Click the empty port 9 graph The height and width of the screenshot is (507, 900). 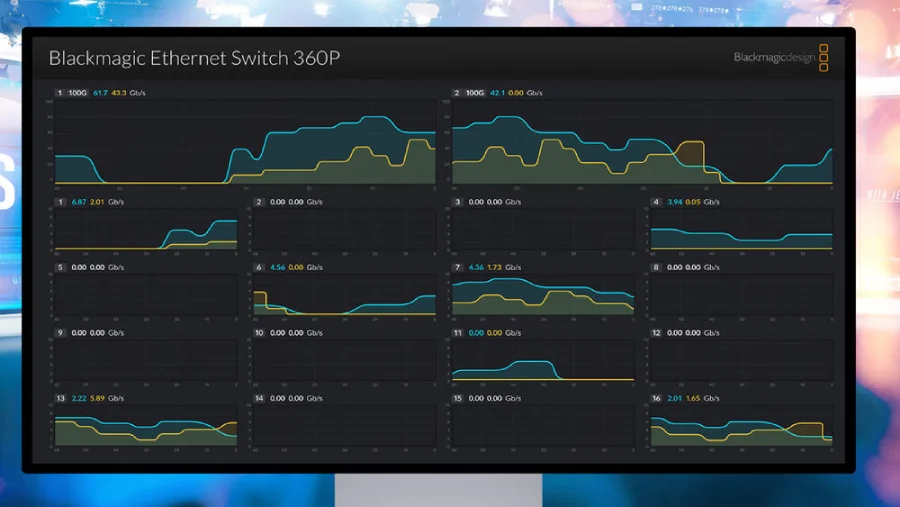pyautogui.click(x=146, y=361)
